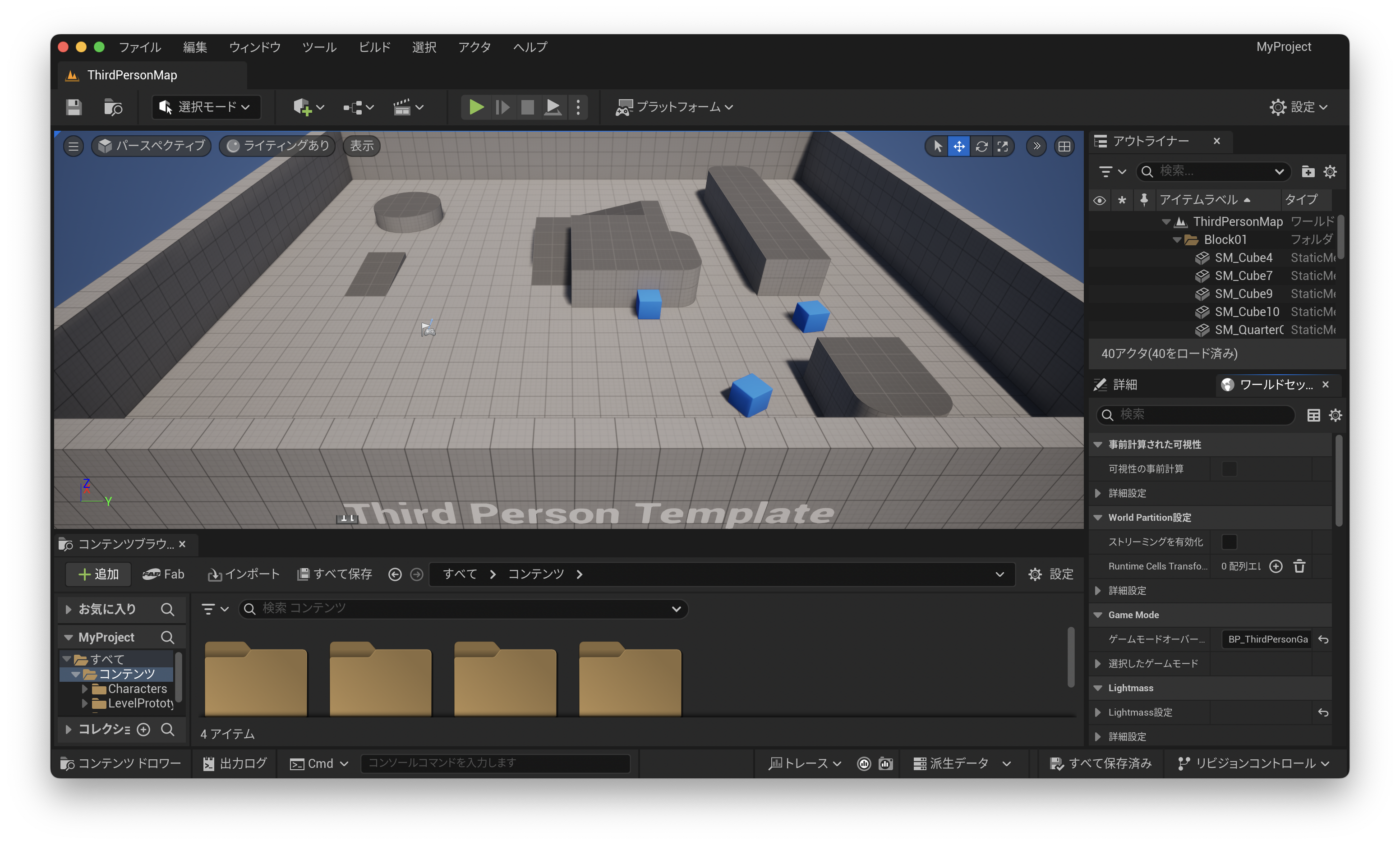
Task: Activate the viewport Rotate tool
Action: coord(981,147)
